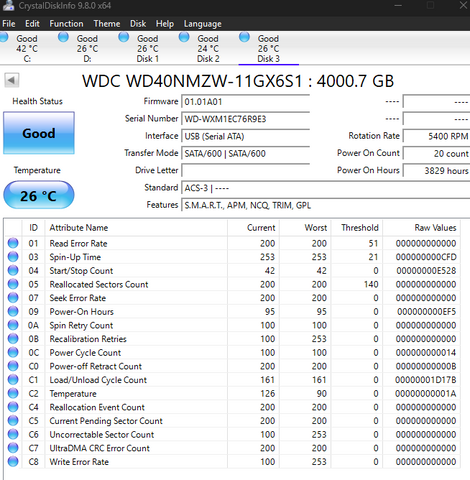Screen dimensions: 470x480
Task: Click the C: drive blue status orb
Action: [x=3, y=37]
